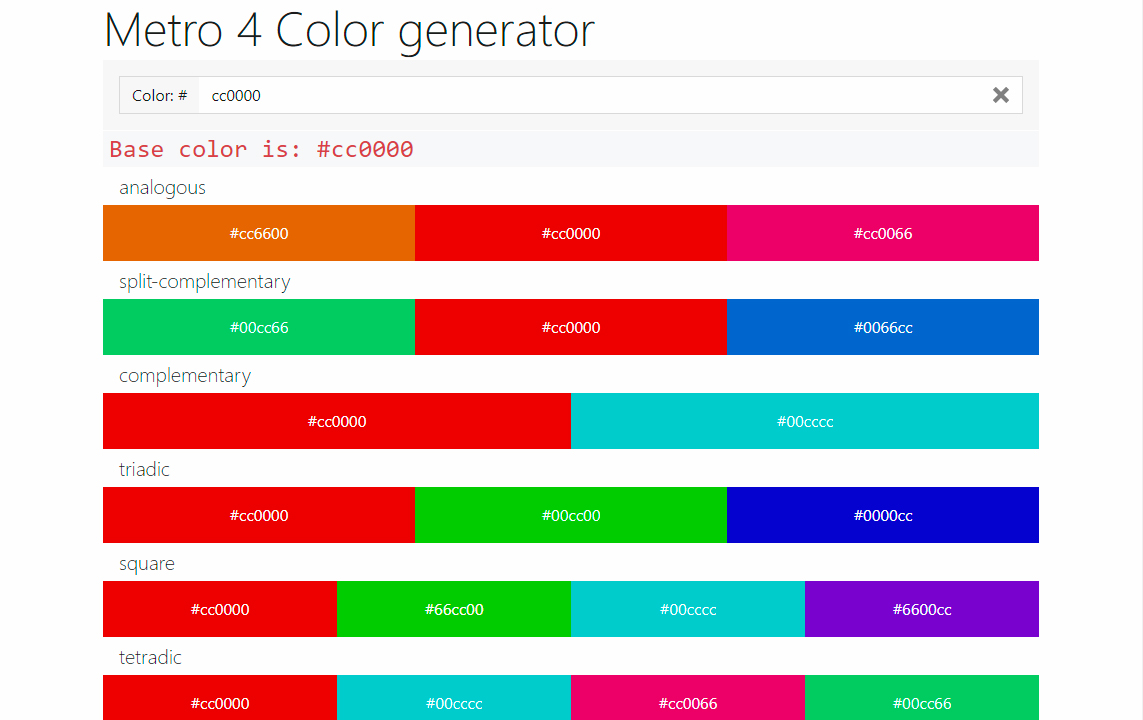This screenshot has width=1143, height=720.
Task: Click the blue #0066cc split-complementary swatch
Action: [882, 327]
